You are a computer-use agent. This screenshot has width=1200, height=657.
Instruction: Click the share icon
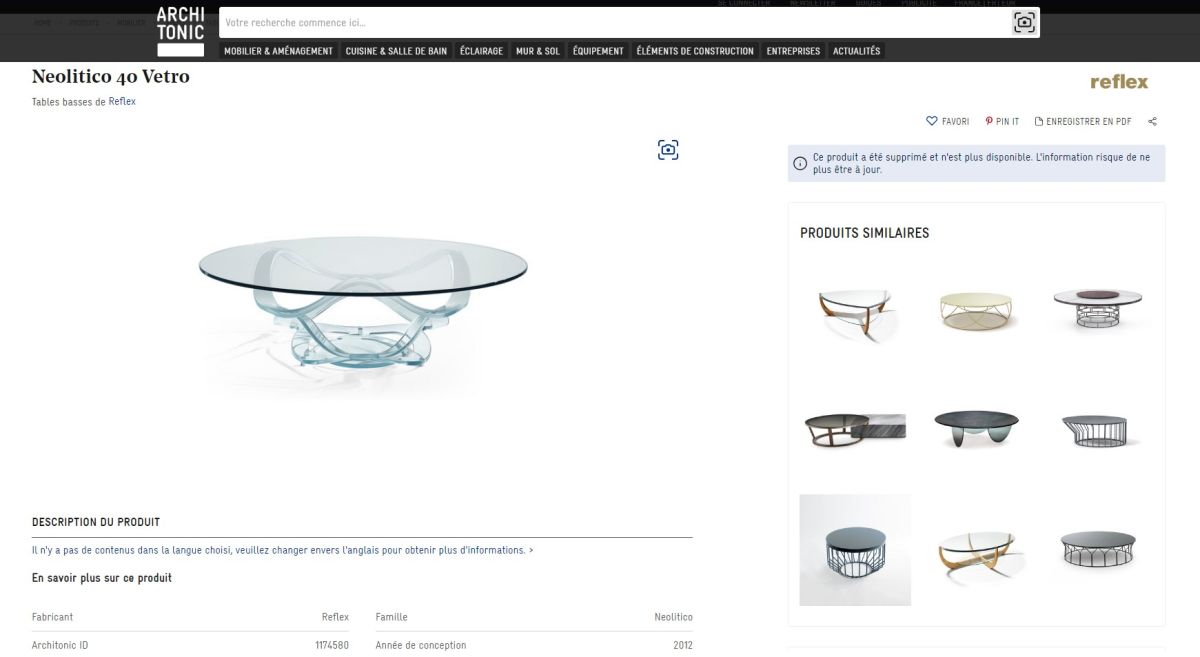point(1152,121)
